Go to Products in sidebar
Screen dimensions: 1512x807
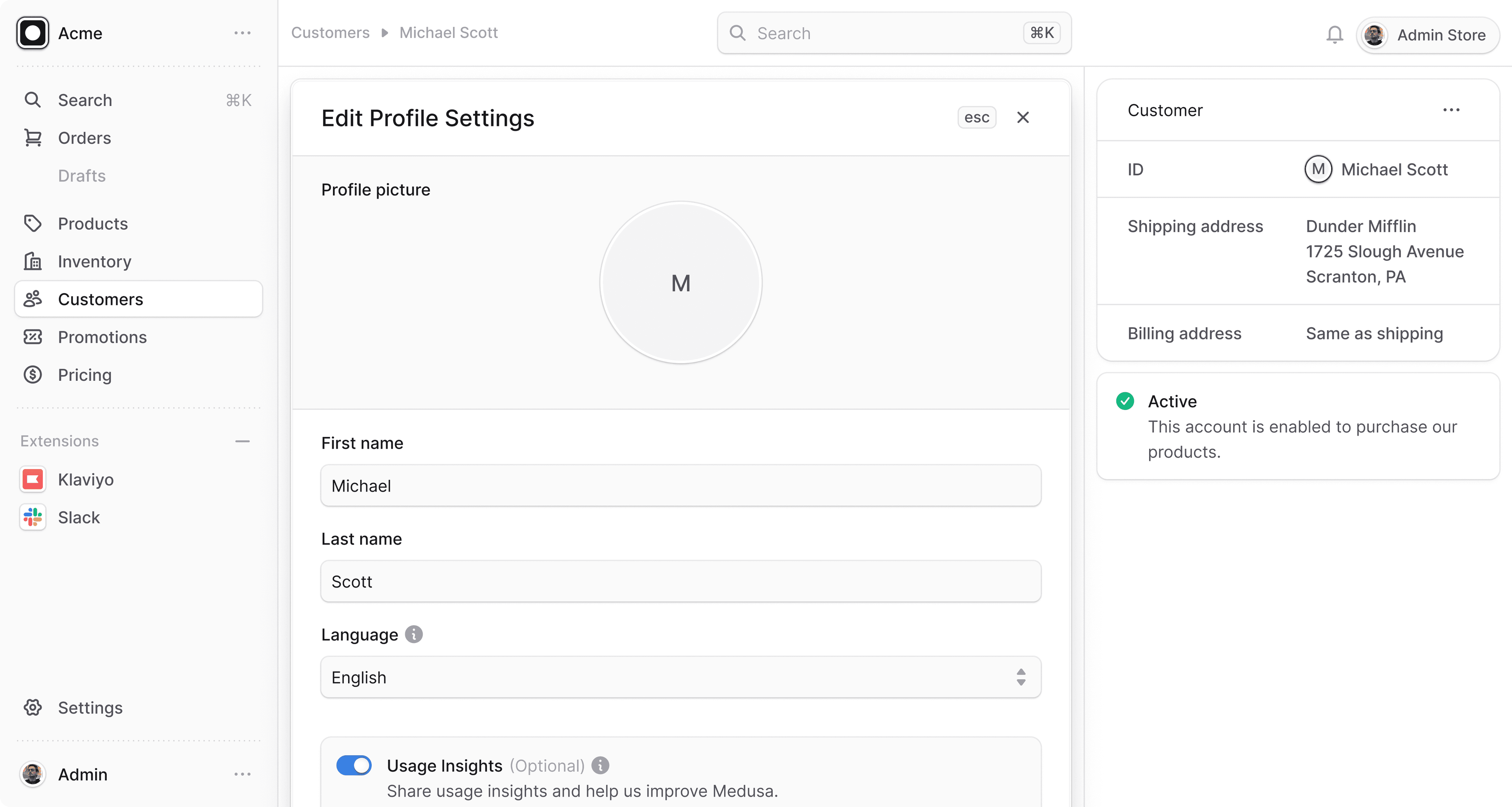click(x=93, y=224)
